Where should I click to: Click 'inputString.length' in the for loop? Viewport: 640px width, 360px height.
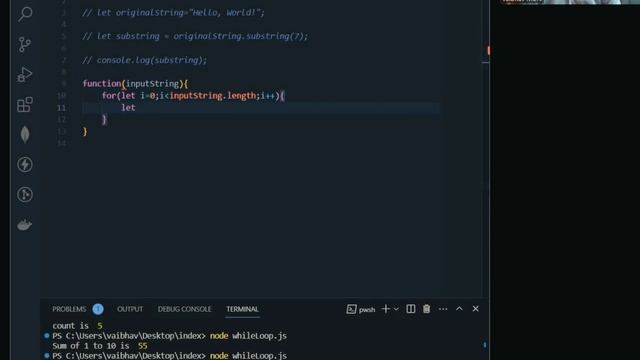pyautogui.click(x=213, y=96)
